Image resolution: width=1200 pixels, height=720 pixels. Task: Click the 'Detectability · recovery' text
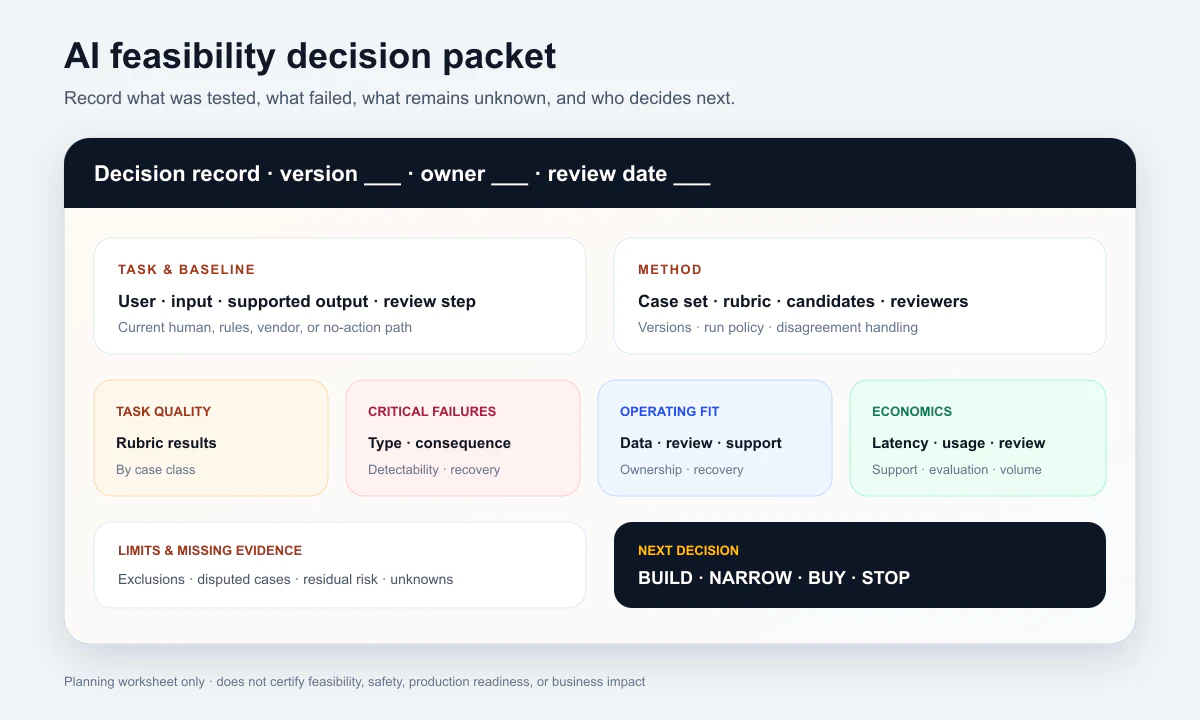click(x=434, y=469)
